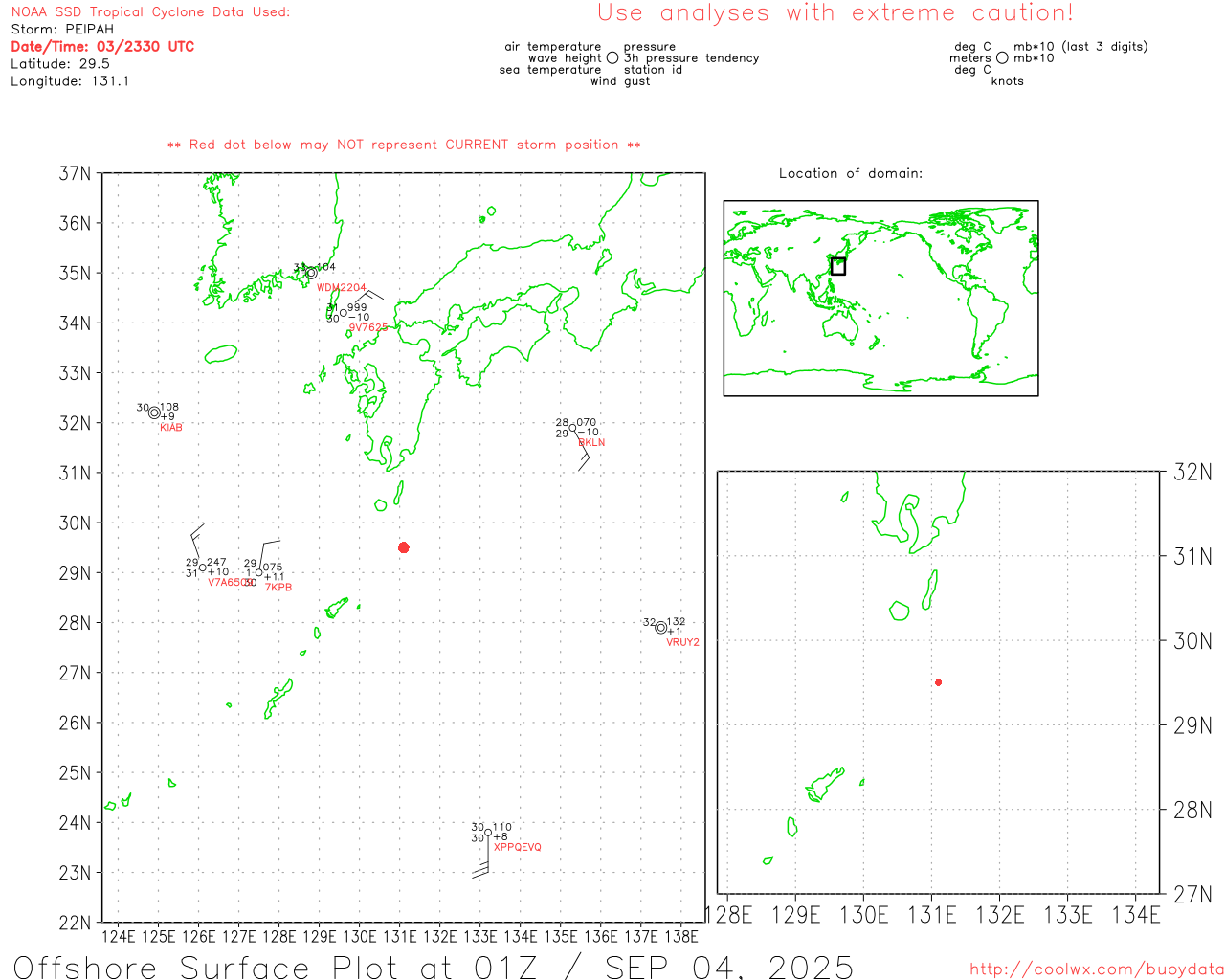Select the V7A6503 station circle marker
This screenshot has width=1225, height=980.
tap(202, 568)
